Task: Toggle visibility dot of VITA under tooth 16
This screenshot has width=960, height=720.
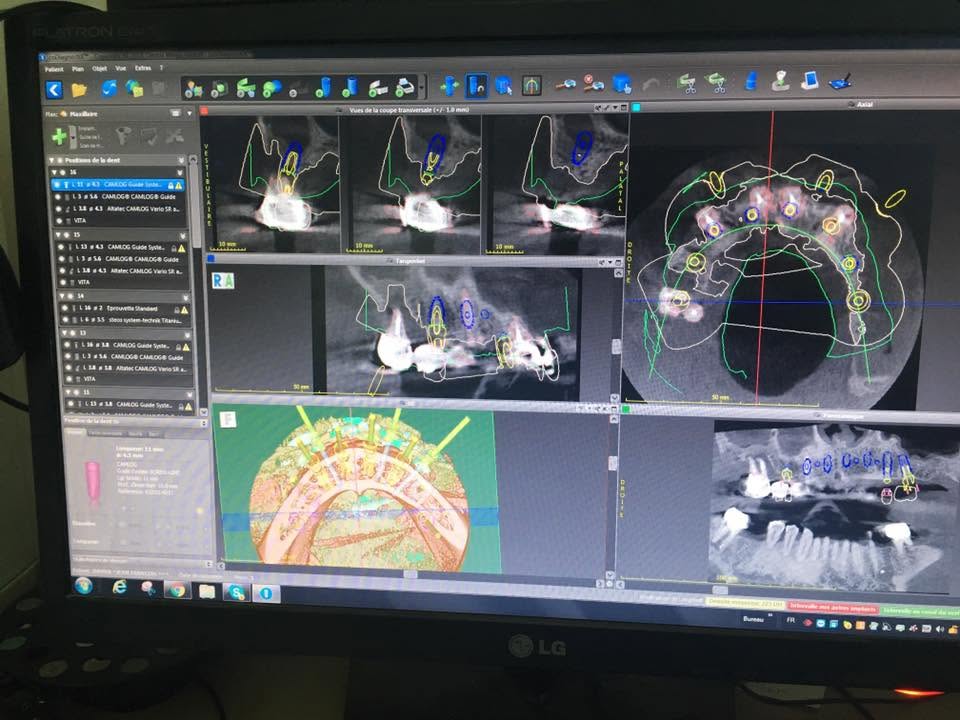Action: [x=59, y=220]
